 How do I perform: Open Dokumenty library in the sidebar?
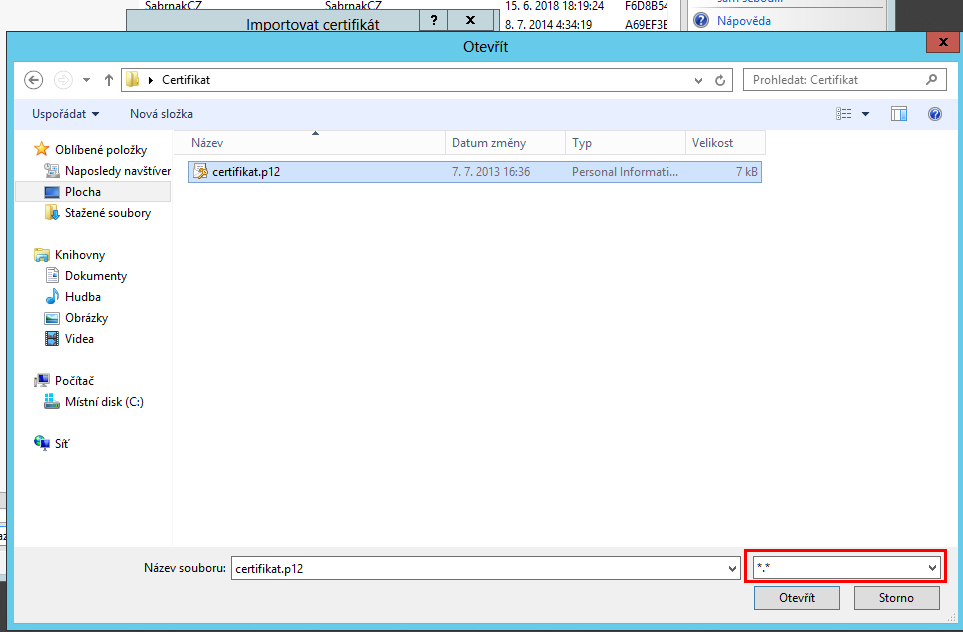coord(96,276)
